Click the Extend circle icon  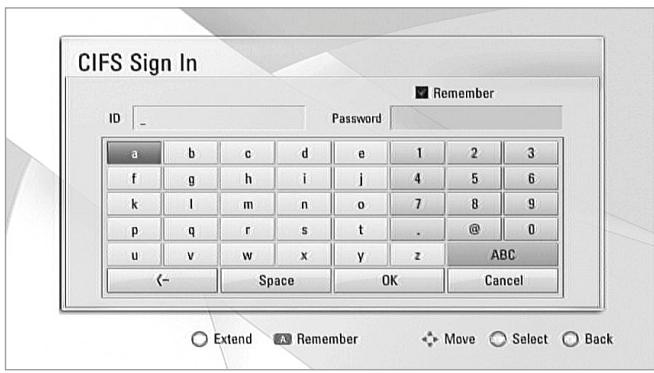point(199,339)
